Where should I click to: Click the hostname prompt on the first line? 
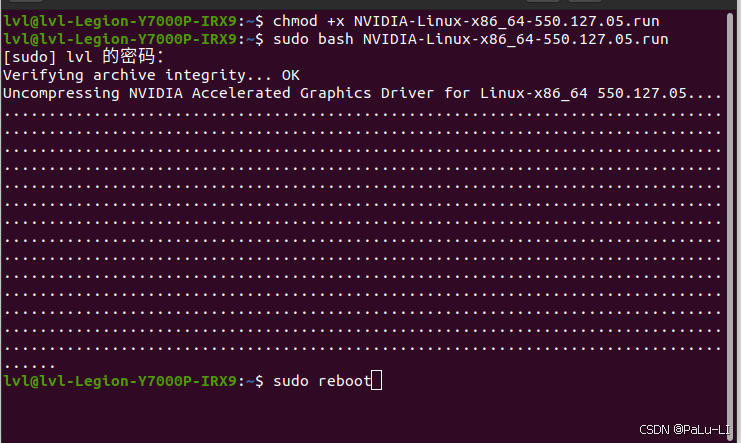click(x=120, y=21)
